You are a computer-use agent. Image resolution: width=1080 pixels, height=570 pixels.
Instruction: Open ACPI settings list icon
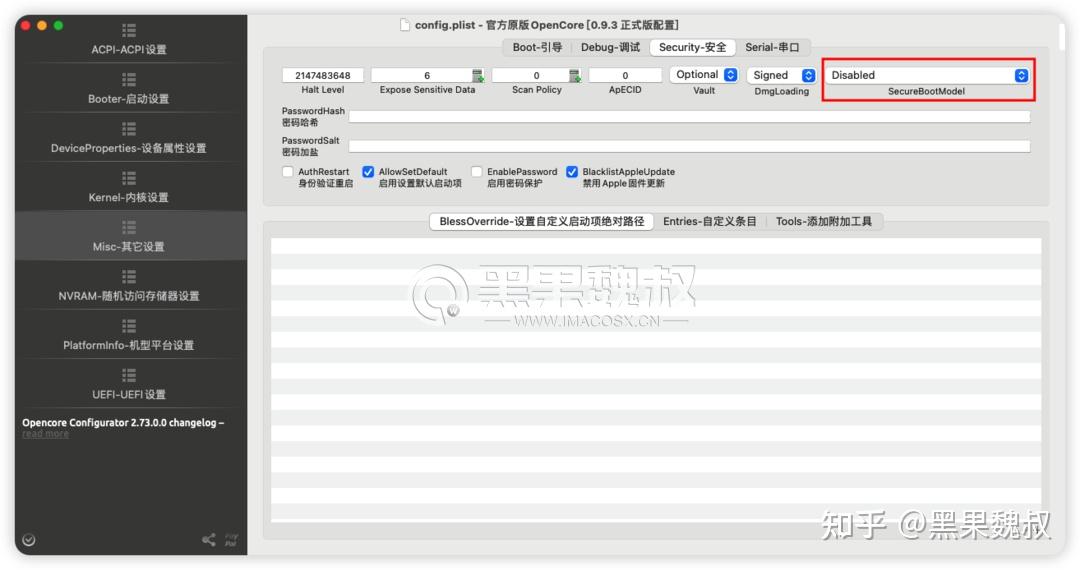click(x=129, y=30)
